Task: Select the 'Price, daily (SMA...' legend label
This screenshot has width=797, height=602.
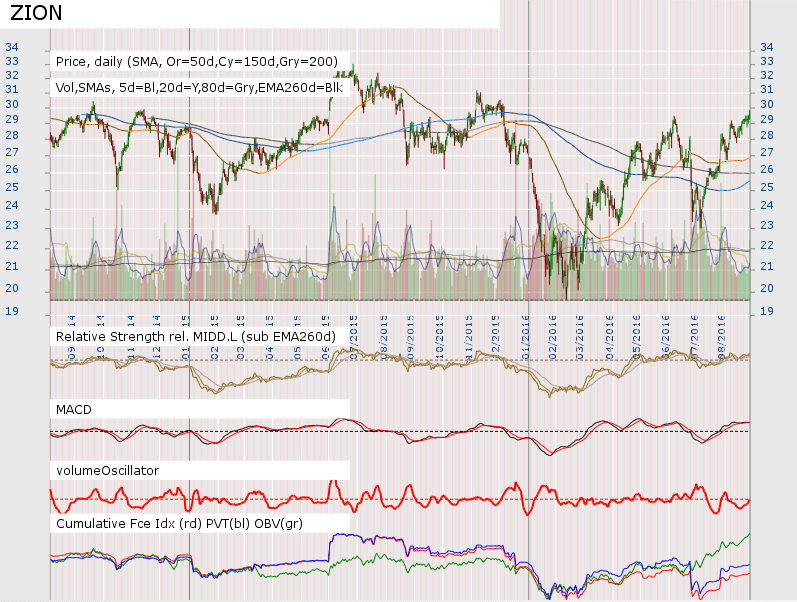Action: (x=197, y=62)
